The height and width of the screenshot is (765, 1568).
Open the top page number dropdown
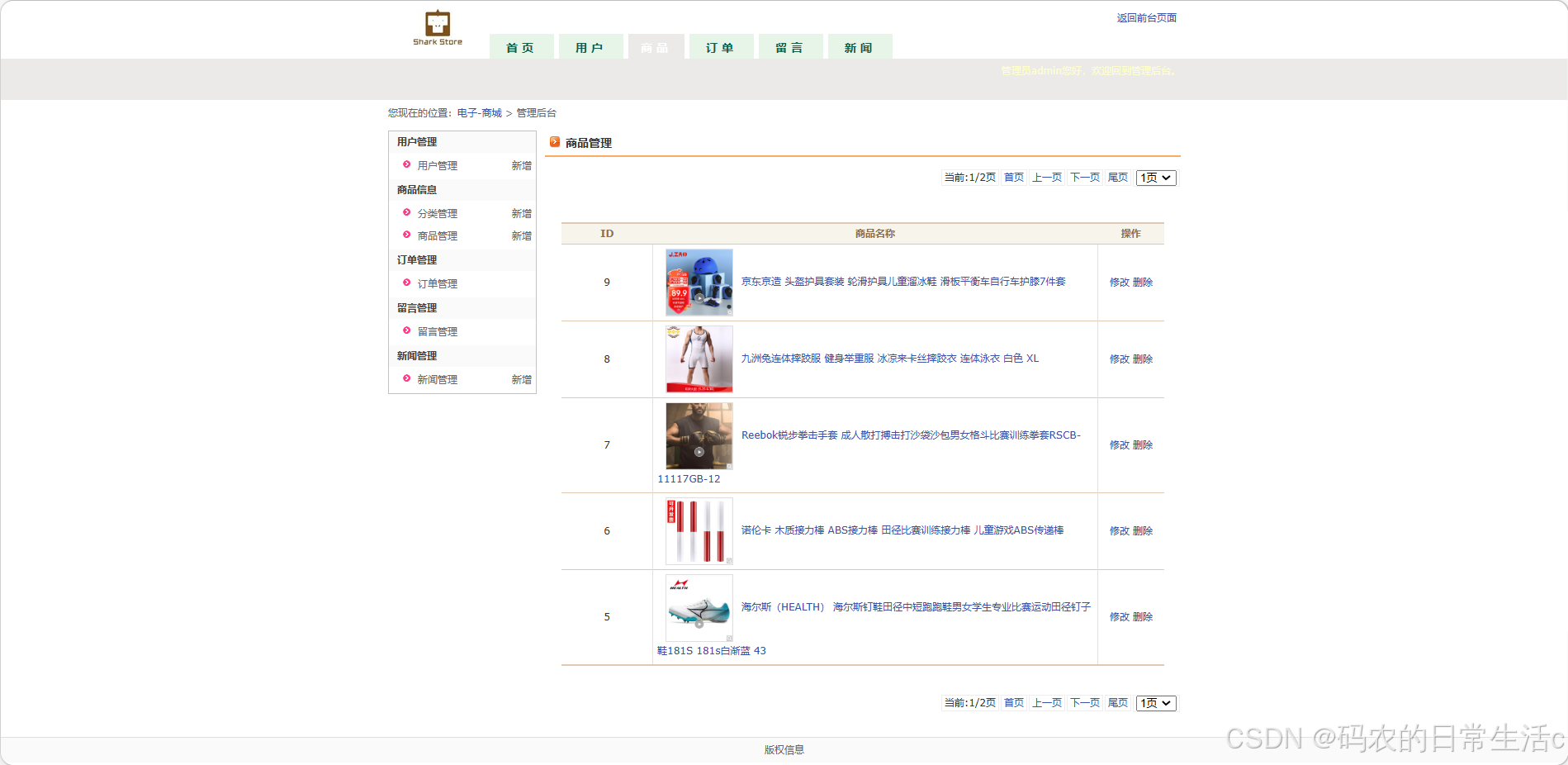[x=1155, y=177]
